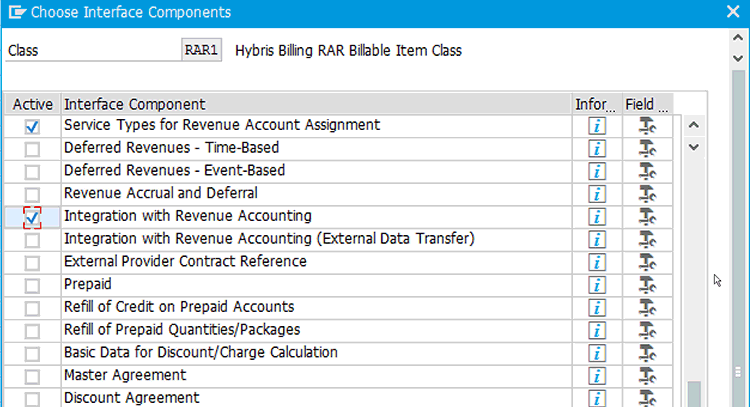Screen dimensions: 750x407
Task: Open the dialog window menu icon
Action: (x=16, y=13)
